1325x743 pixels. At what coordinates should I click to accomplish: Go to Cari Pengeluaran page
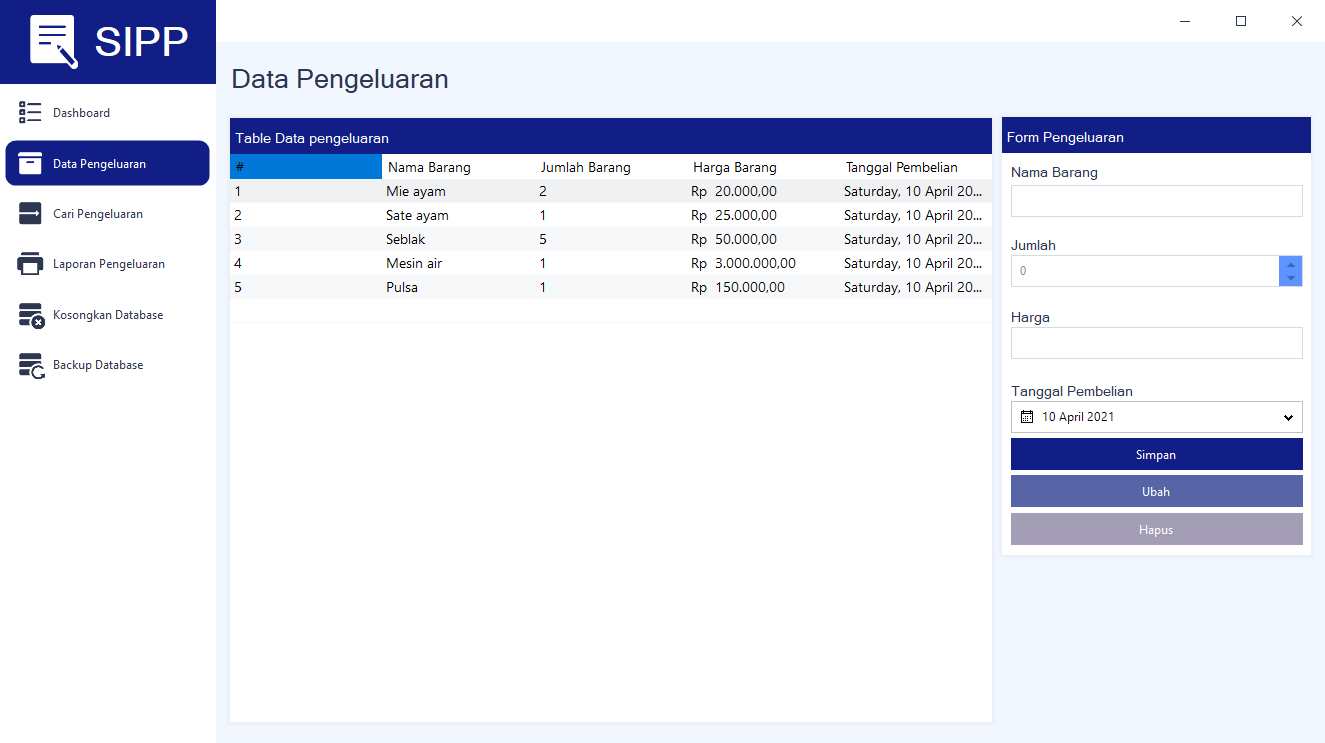108,214
